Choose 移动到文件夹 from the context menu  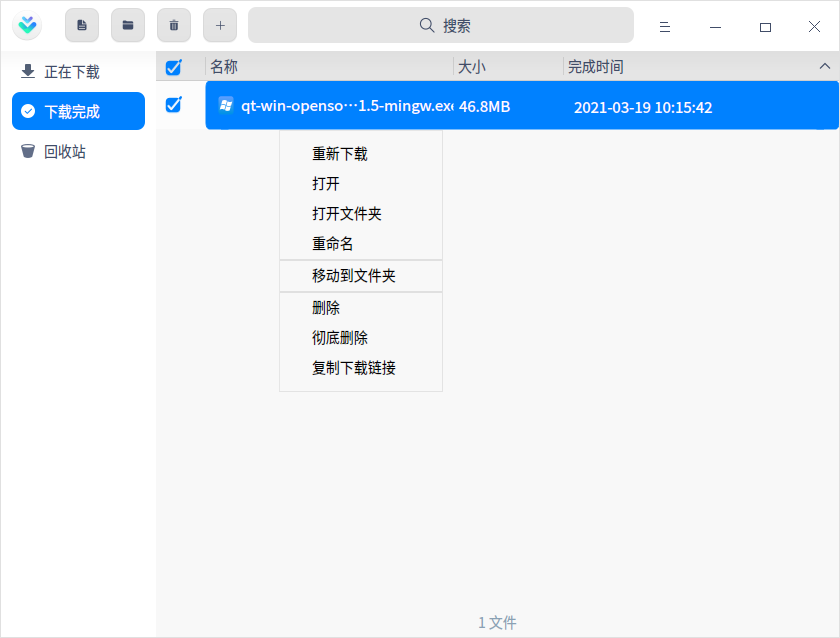point(361,276)
